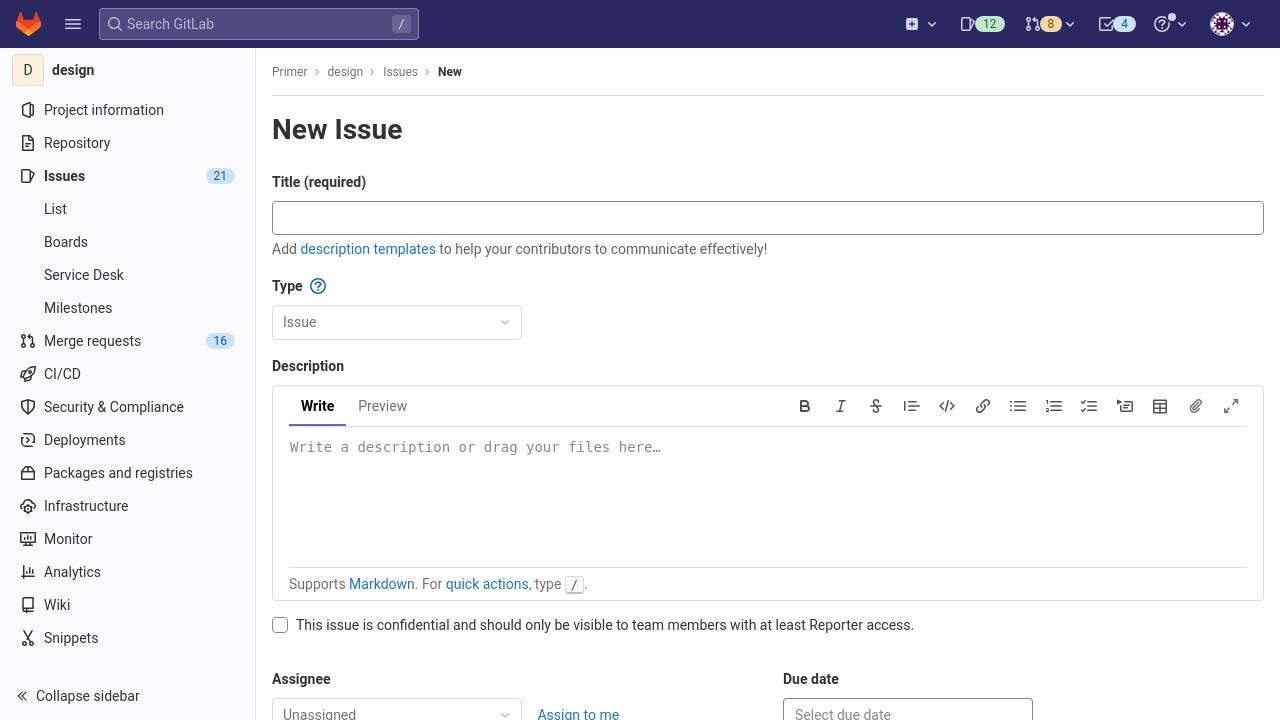Switch to the Write tab
The height and width of the screenshot is (720, 1280).
coord(317,406)
